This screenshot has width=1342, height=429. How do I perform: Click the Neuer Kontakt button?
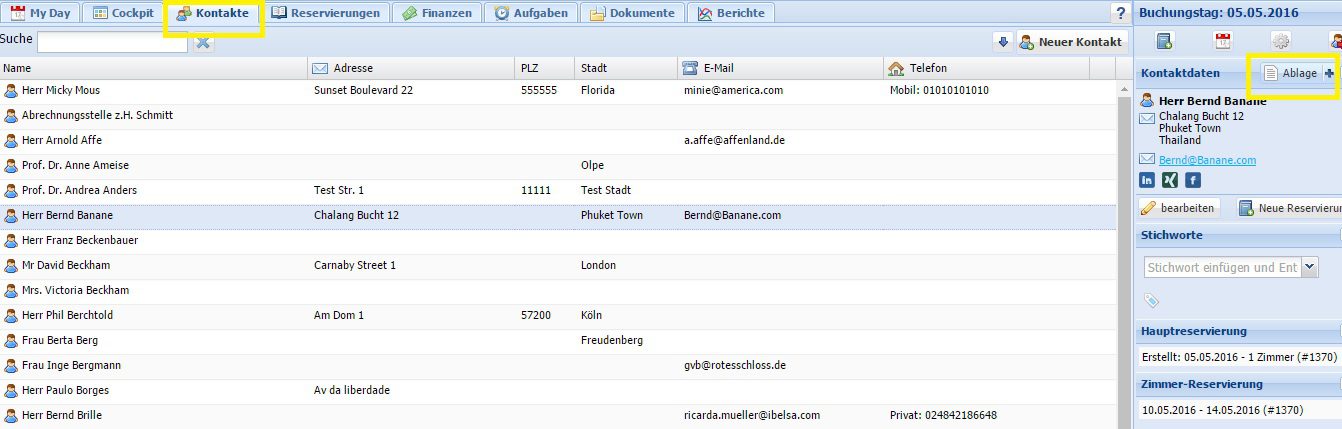coord(1072,42)
